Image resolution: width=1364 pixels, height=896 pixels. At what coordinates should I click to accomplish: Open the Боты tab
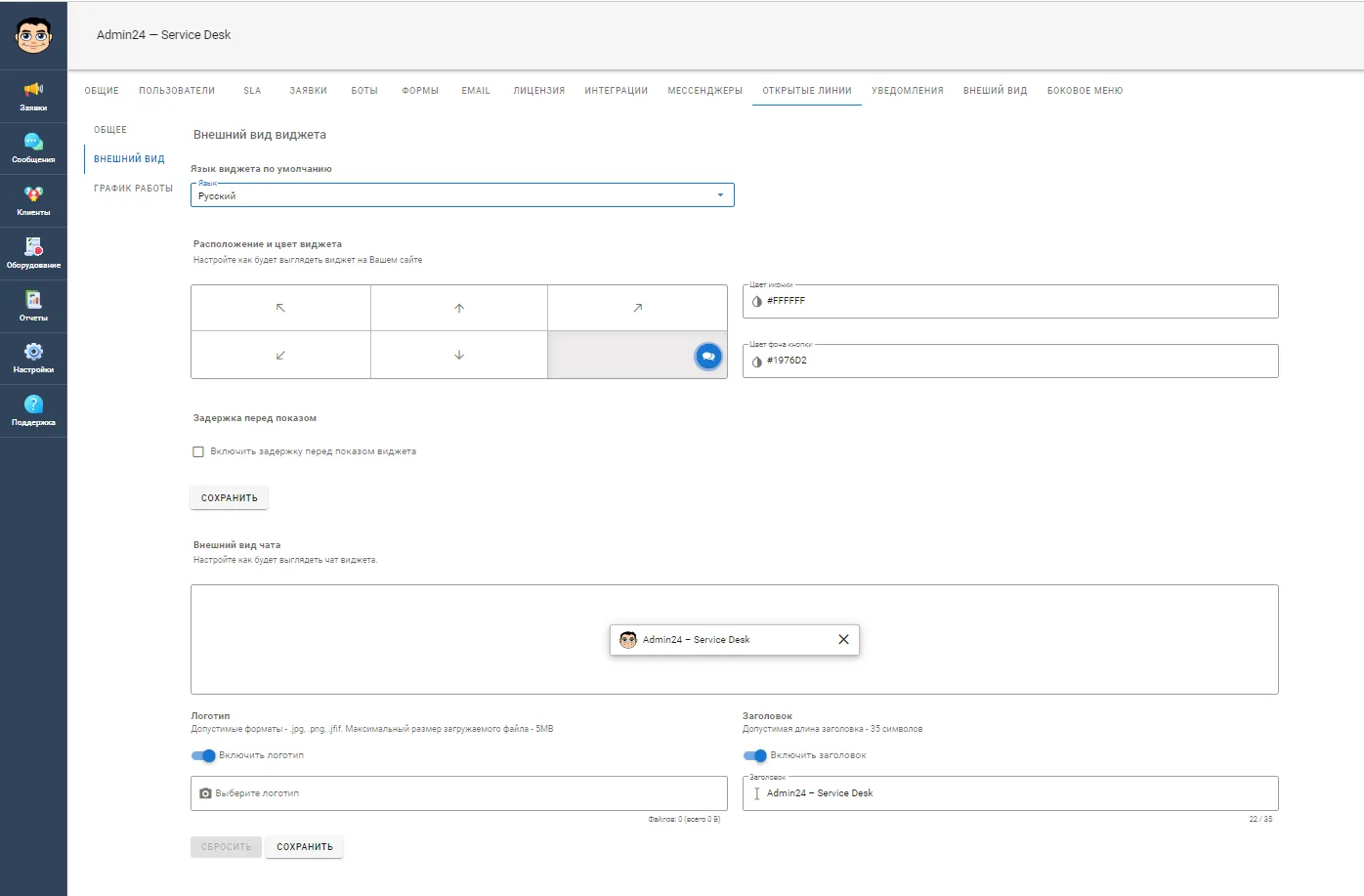[364, 91]
